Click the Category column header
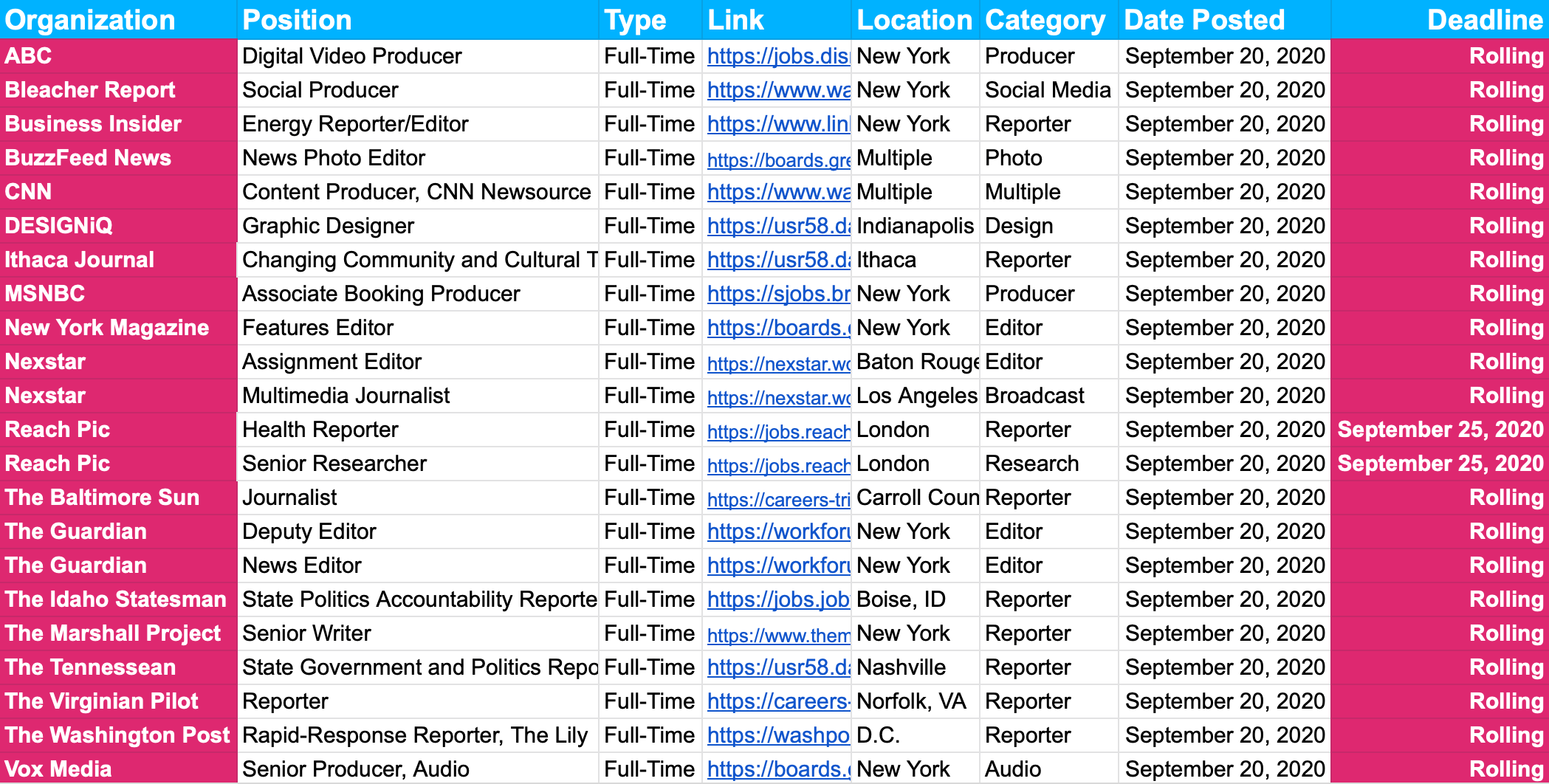The width and height of the screenshot is (1549, 784). pyautogui.click(x=1048, y=20)
